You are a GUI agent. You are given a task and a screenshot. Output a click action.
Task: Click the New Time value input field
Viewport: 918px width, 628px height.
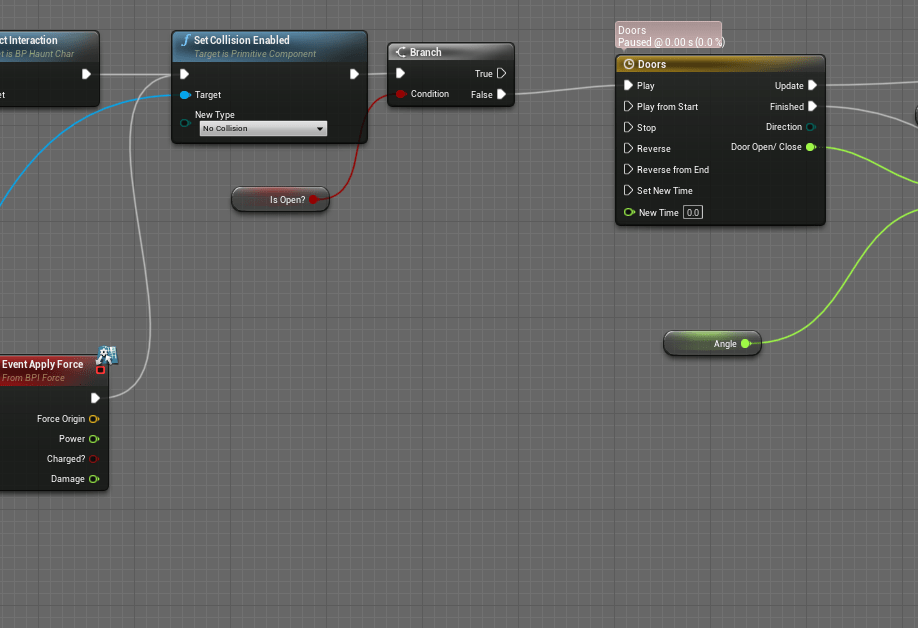tap(693, 213)
